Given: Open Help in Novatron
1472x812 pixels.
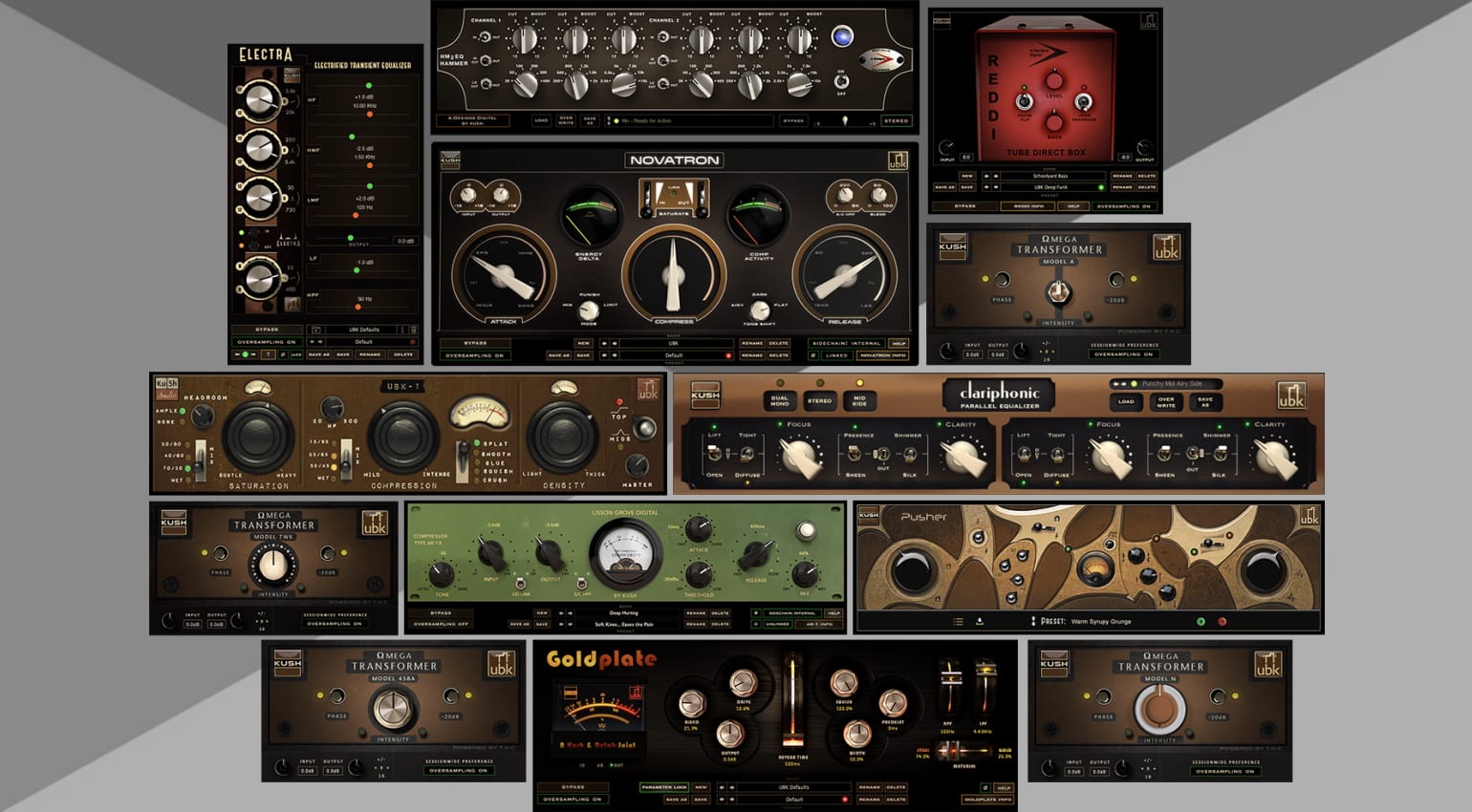Looking at the screenshot, I should [898, 343].
